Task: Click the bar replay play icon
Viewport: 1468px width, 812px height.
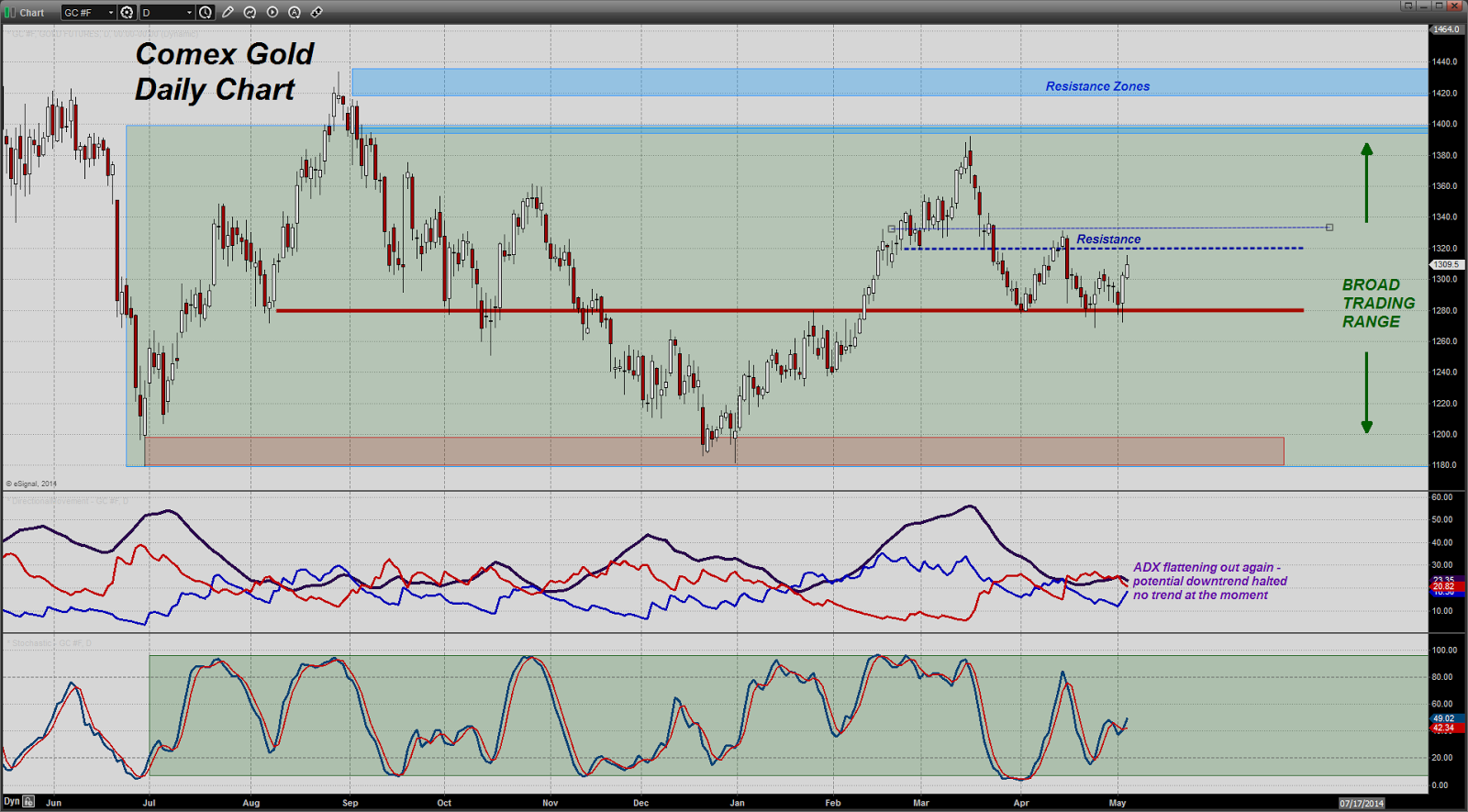Action: (x=272, y=12)
